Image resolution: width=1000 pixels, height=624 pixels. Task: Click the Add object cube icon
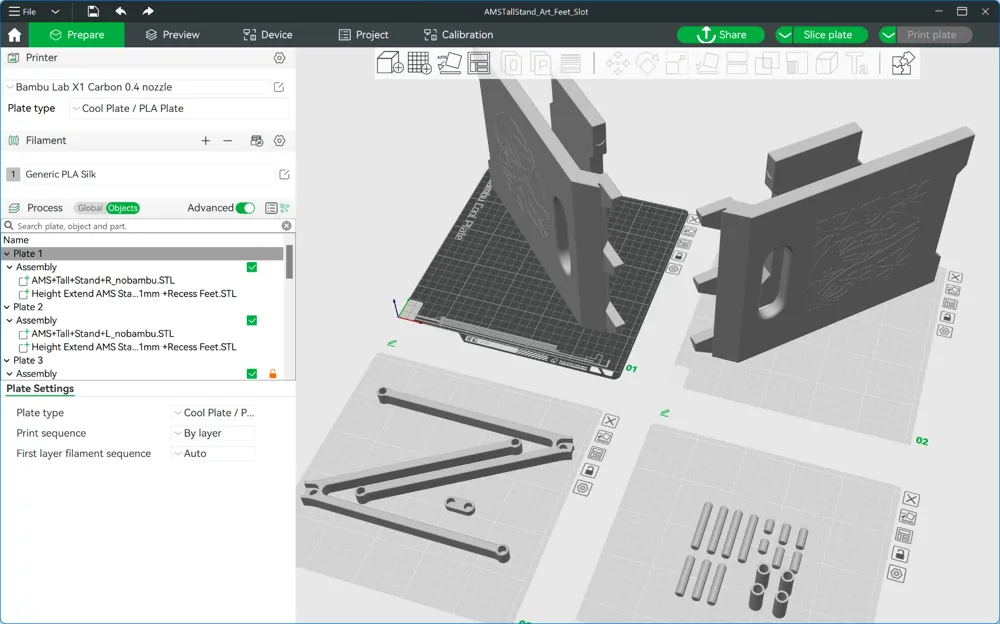coord(389,64)
